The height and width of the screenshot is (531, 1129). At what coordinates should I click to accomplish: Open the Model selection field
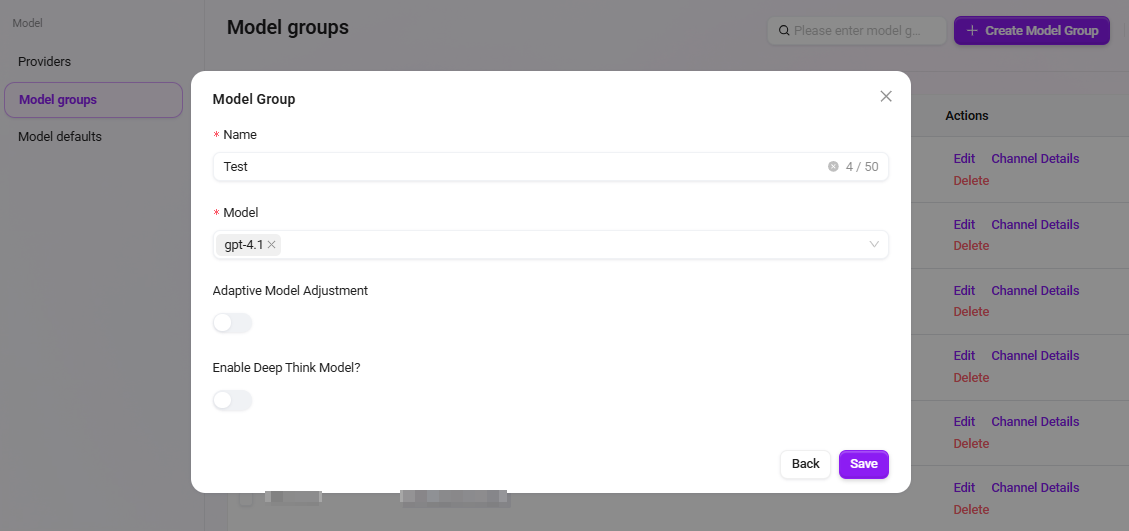tap(551, 244)
